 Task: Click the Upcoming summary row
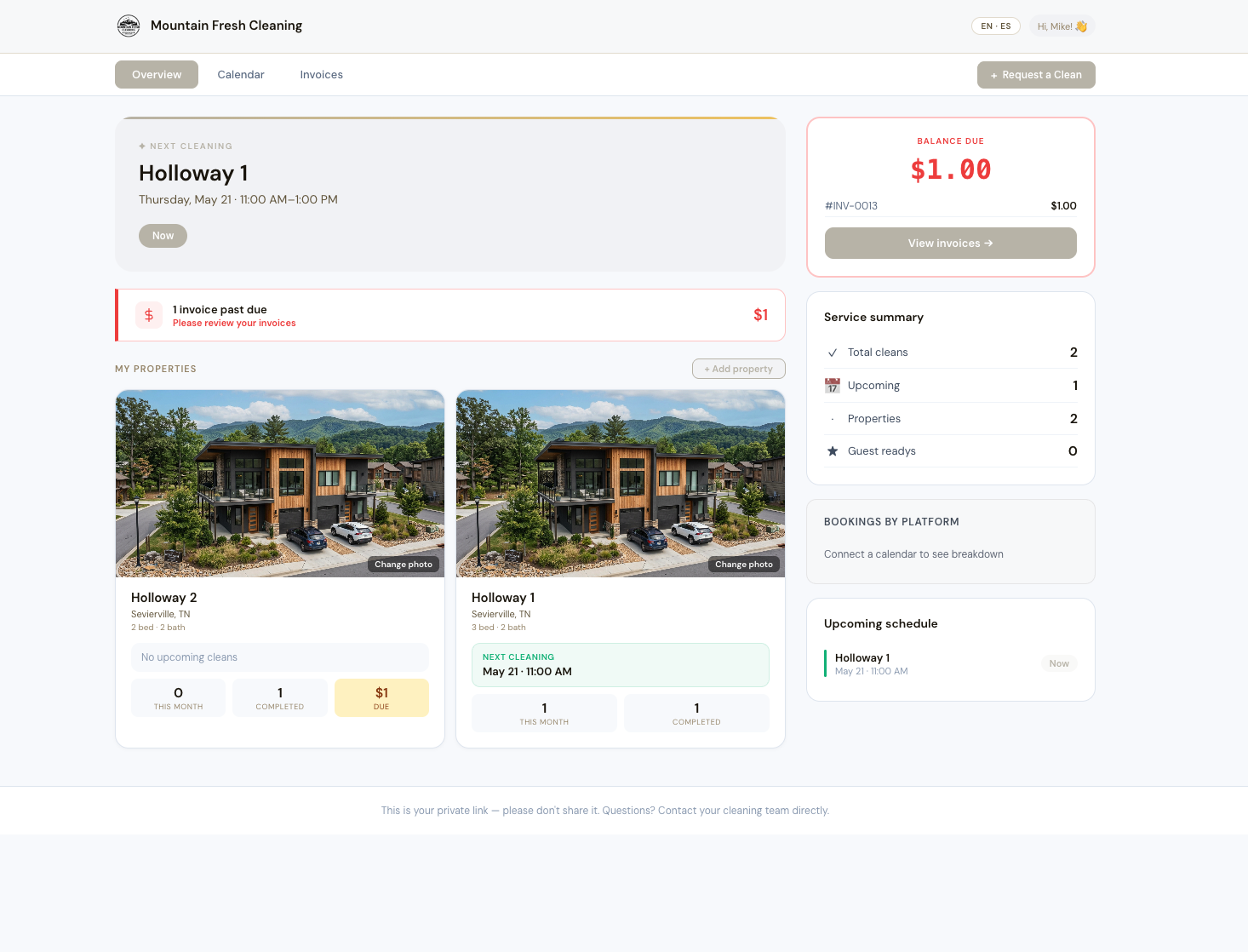pyautogui.click(x=951, y=386)
